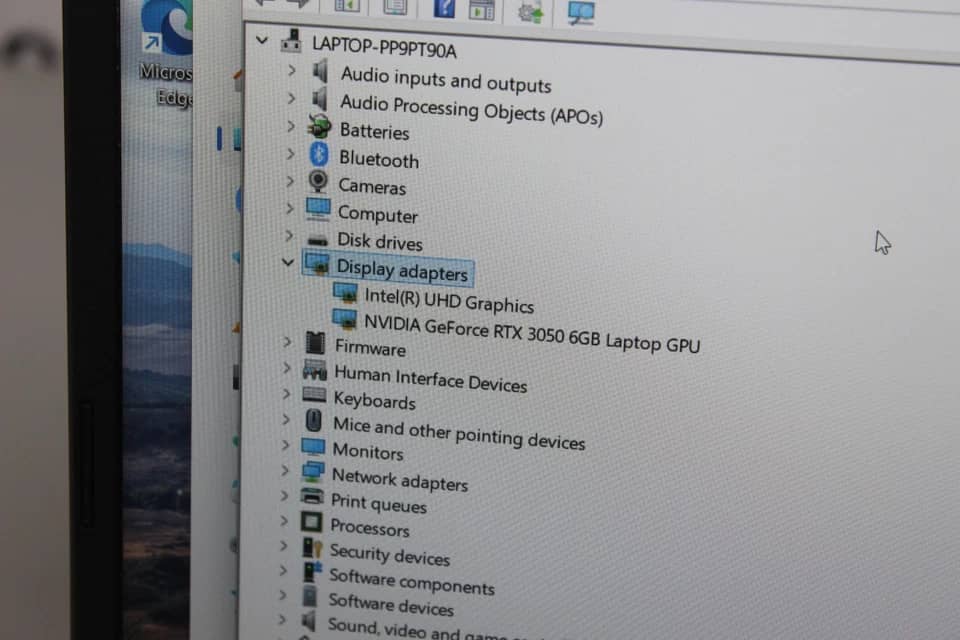Click the Show action pane toolbar icon

[481, 9]
